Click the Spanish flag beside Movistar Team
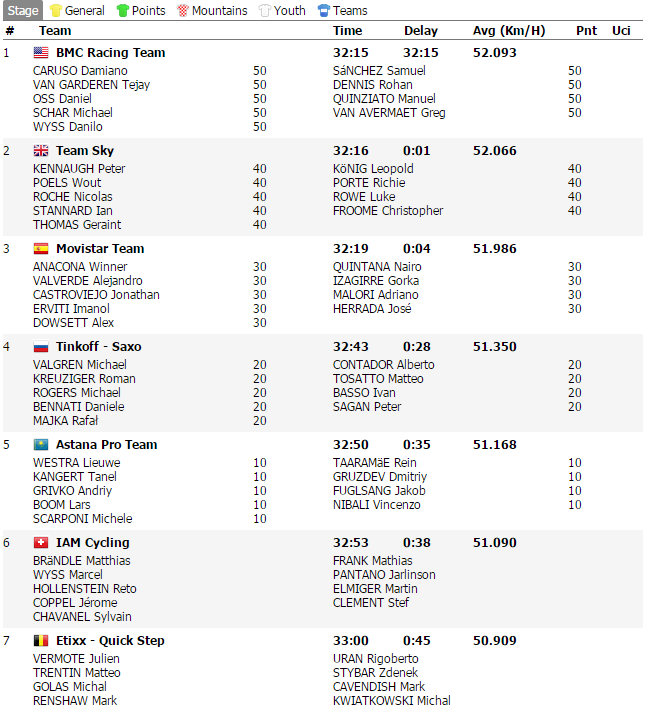 click(x=41, y=249)
